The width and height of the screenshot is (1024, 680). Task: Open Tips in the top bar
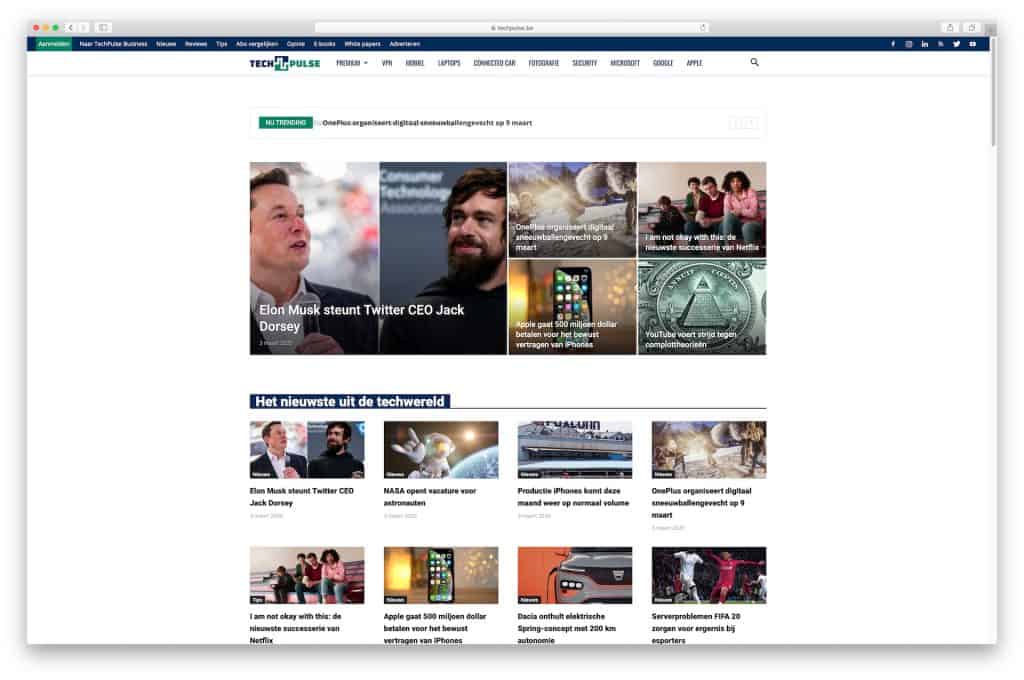[221, 44]
